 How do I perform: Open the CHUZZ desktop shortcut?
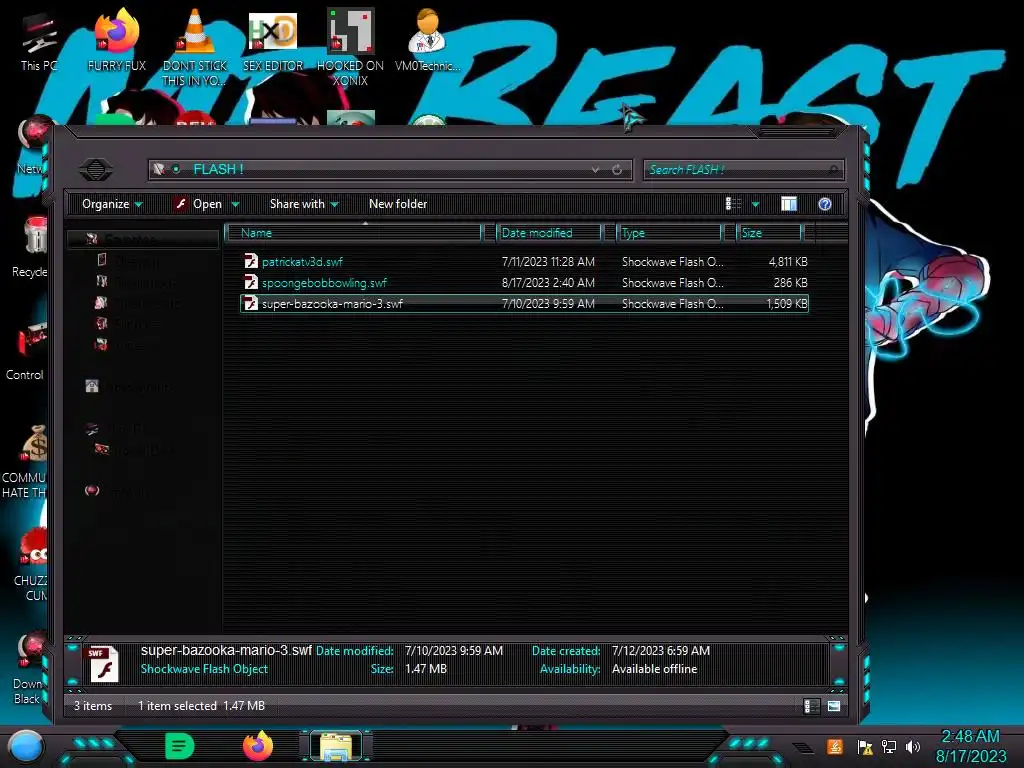(x=30, y=564)
